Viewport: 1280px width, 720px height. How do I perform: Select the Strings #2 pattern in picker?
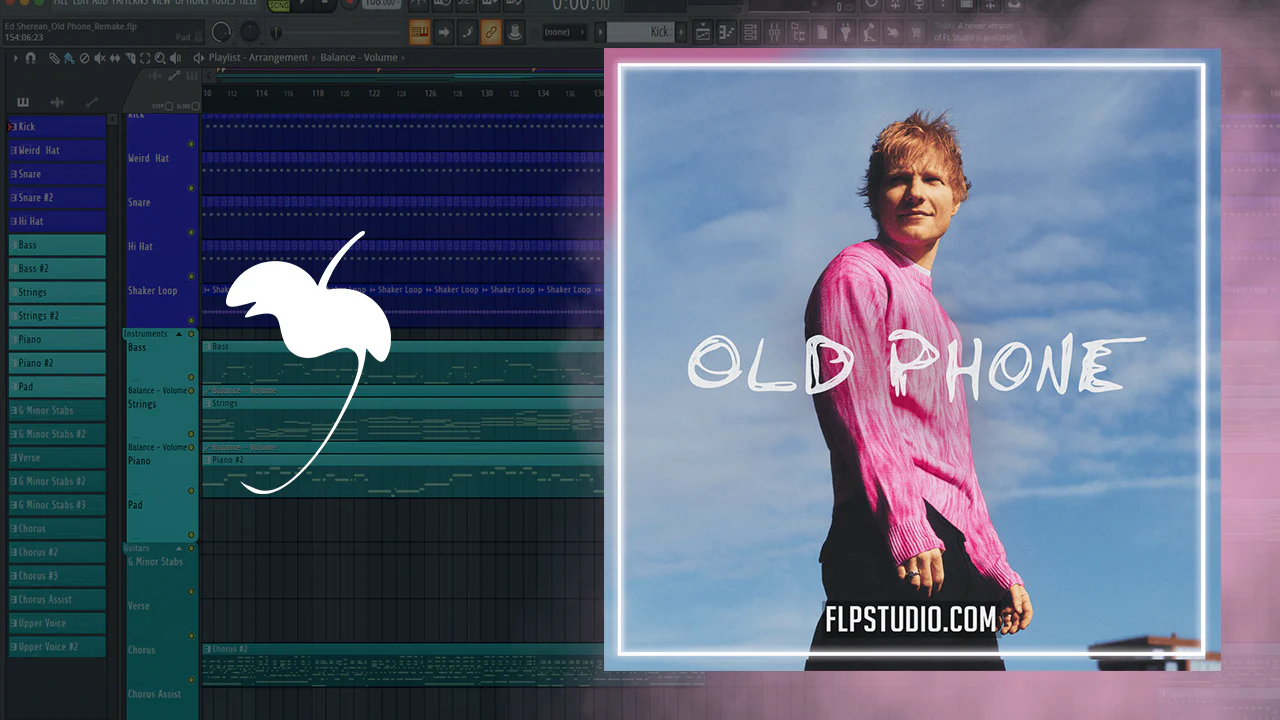(x=57, y=316)
